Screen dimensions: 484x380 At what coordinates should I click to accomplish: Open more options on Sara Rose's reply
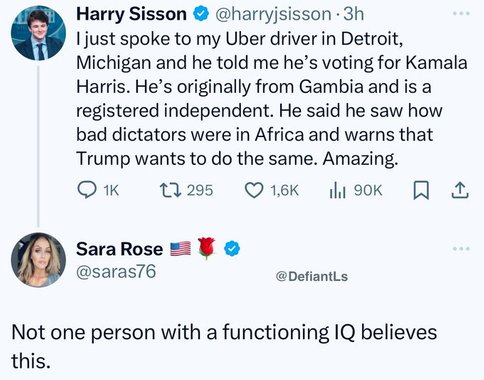[461, 248]
